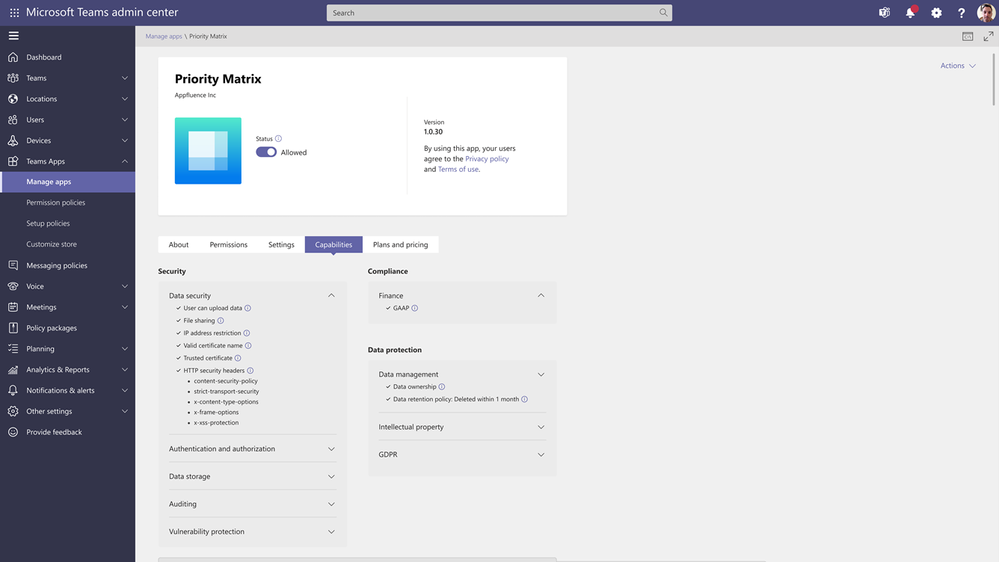Switch to the Permissions tab
Image resolution: width=999 pixels, height=562 pixels.
tap(228, 245)
